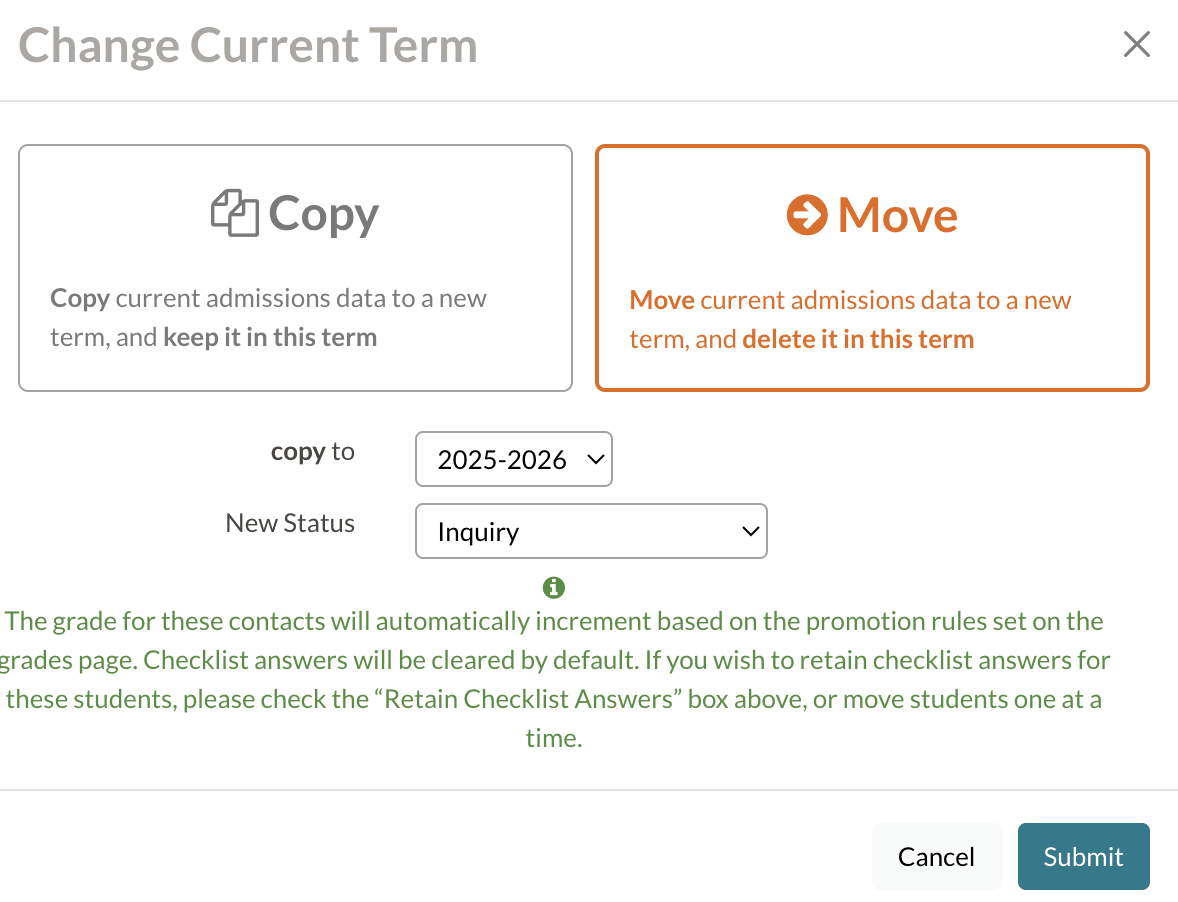Submit the term change
Screen dimensions: 1178x902
click(1083, 857)
